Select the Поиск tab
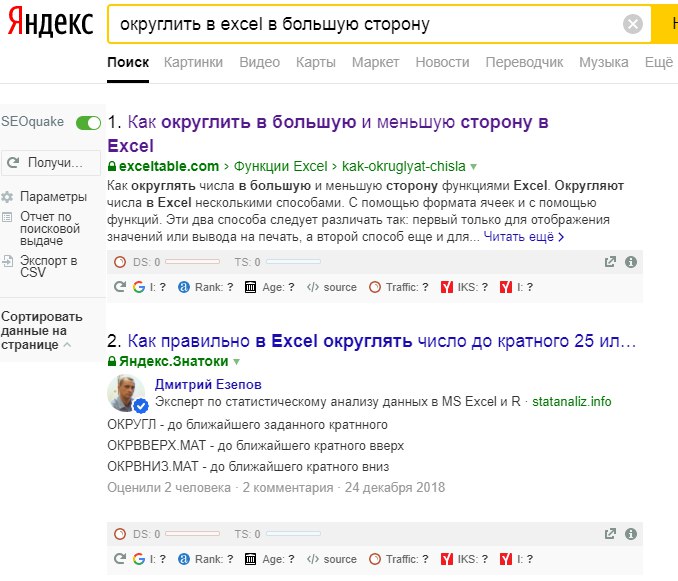678x581 pixels. click(128, 62)
